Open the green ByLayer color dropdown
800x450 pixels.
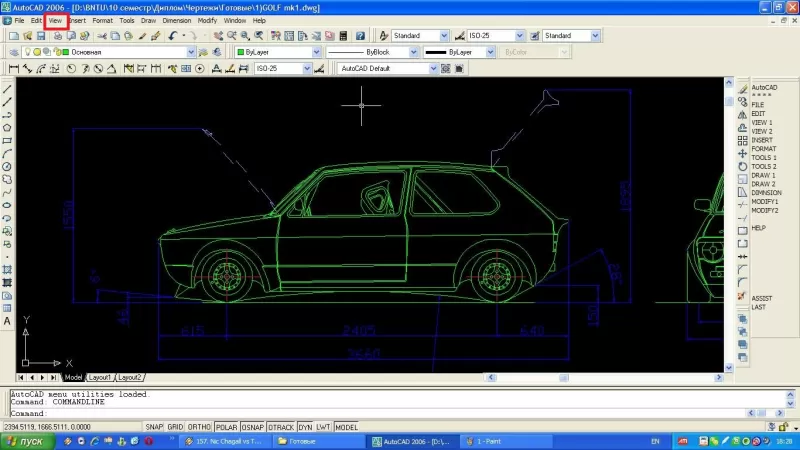click(x=316, y=52)
